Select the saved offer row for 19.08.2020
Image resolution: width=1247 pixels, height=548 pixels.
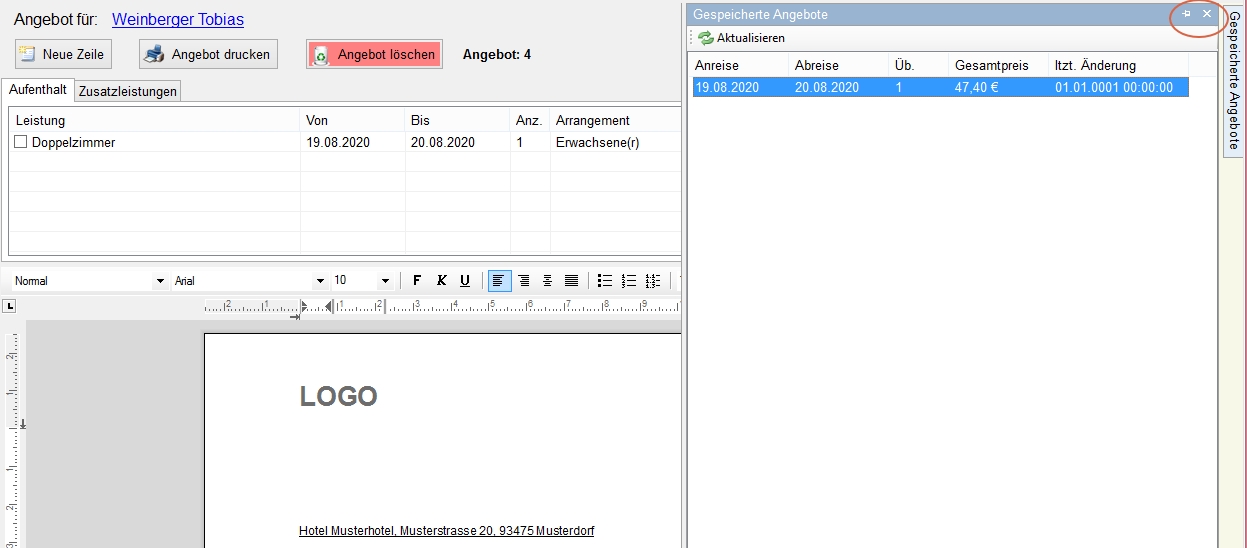pos(940,87)
